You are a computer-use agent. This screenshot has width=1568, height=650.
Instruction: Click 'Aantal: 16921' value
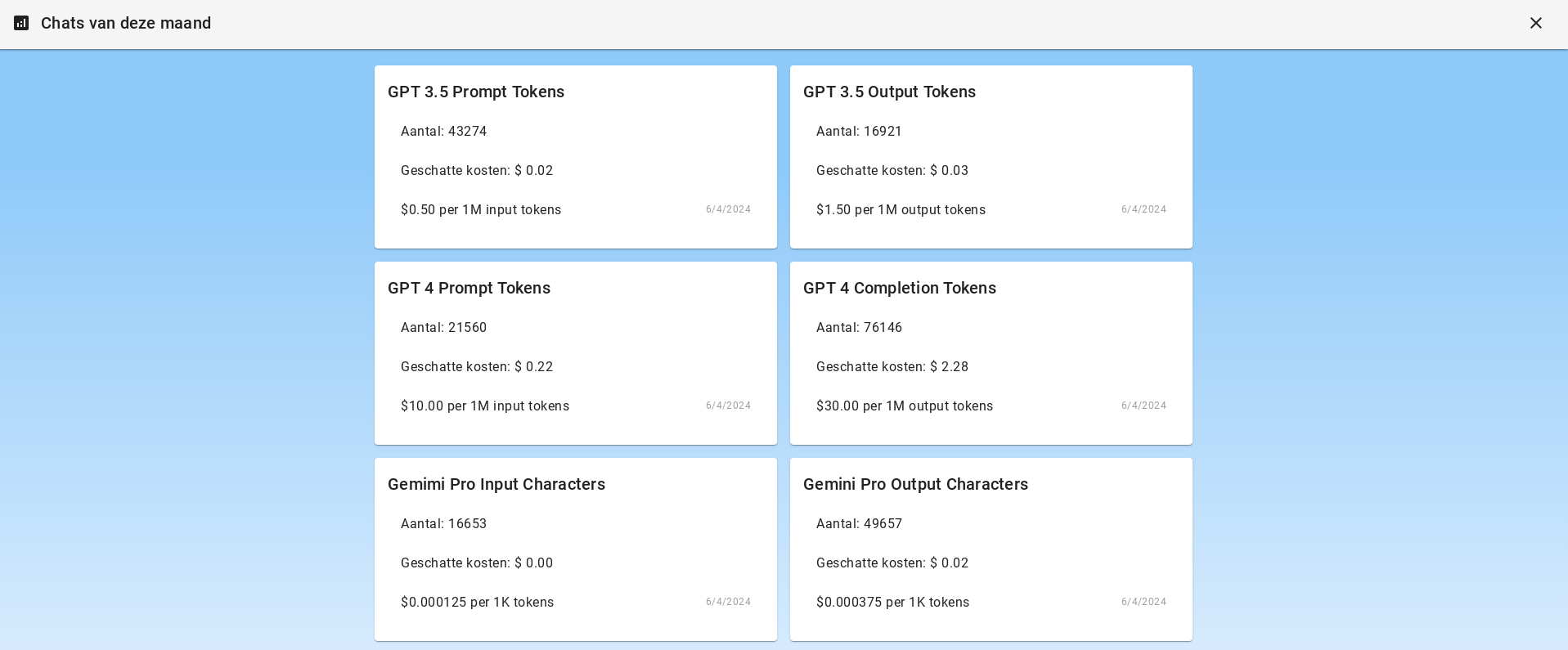pos(859,131)
